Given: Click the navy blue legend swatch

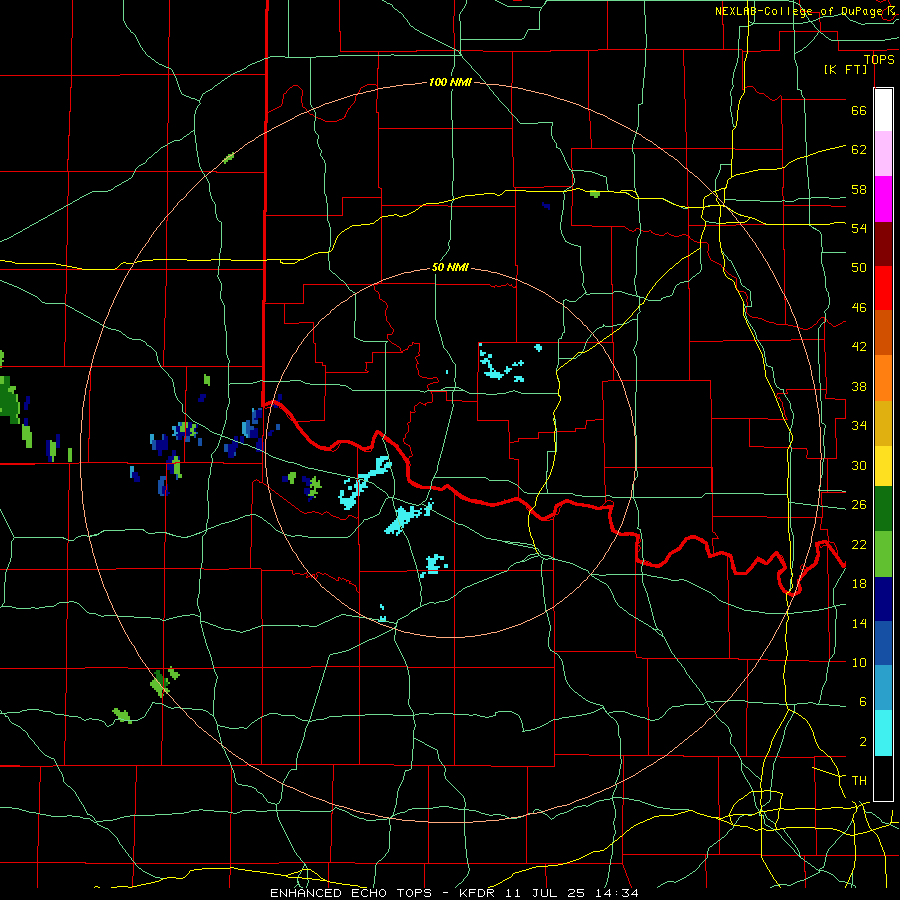Looking at the screenshot, I should pos(883,599).
